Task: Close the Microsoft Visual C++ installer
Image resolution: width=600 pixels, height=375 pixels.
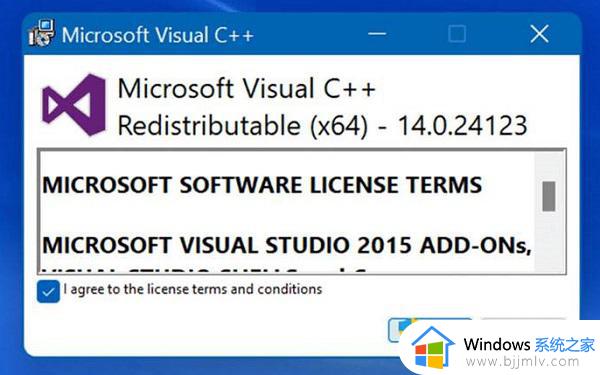Action: coord(540,34)
